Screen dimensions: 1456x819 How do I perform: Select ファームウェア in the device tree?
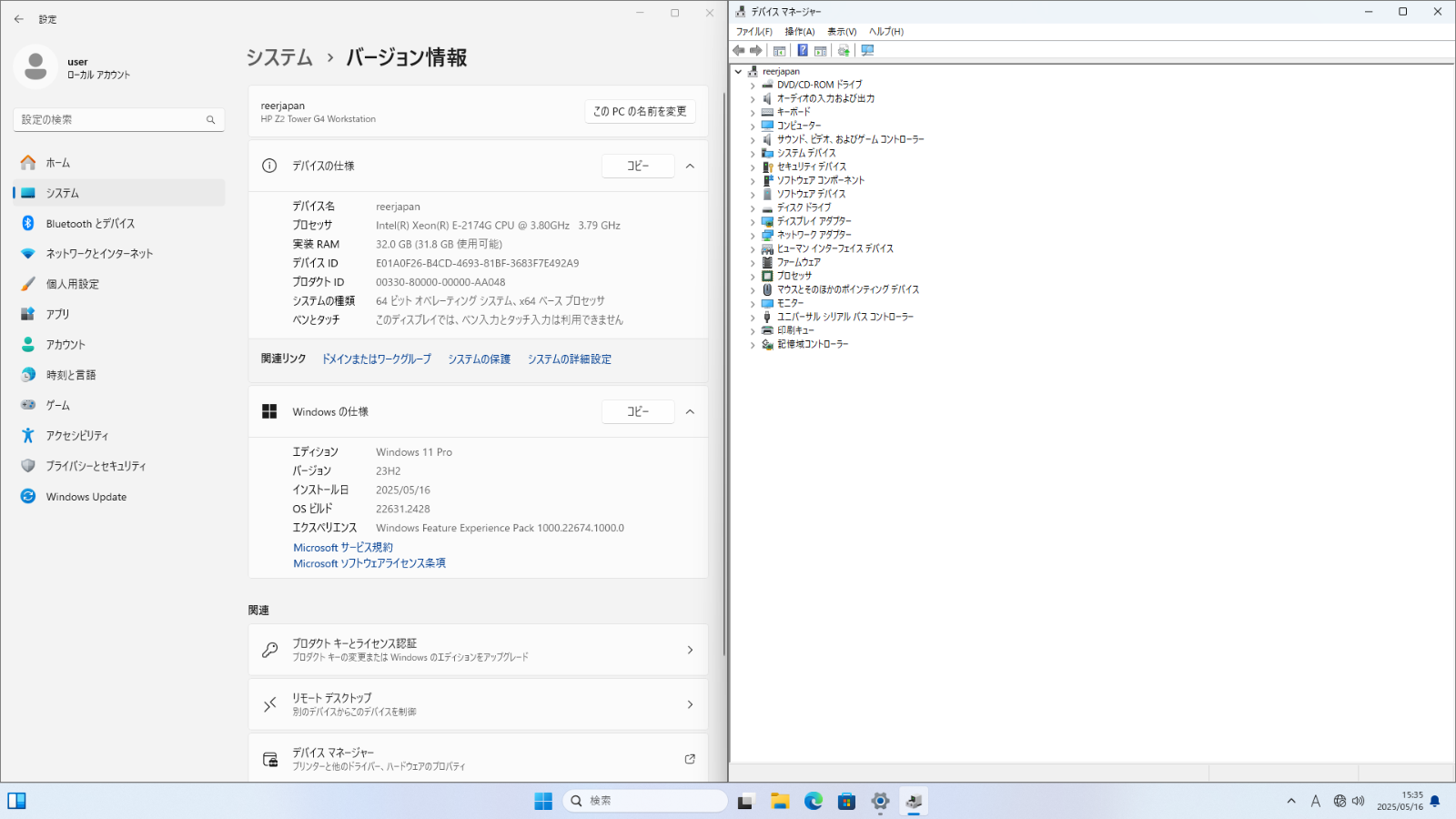(x=798, y=262)
